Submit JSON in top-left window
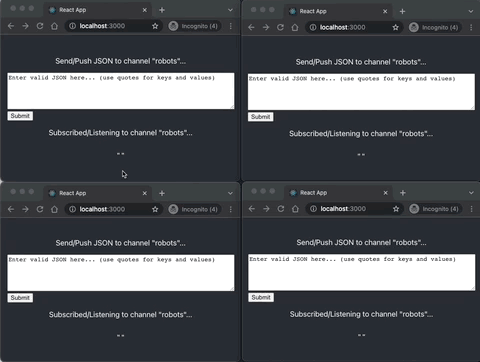Screen dimensions: 480x362 coord(20,116)
